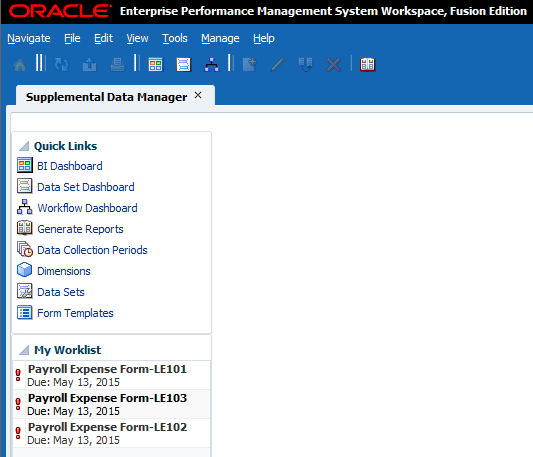
Task: Click the Generate Reports quick link icon
Action: [x=25, y=228]
